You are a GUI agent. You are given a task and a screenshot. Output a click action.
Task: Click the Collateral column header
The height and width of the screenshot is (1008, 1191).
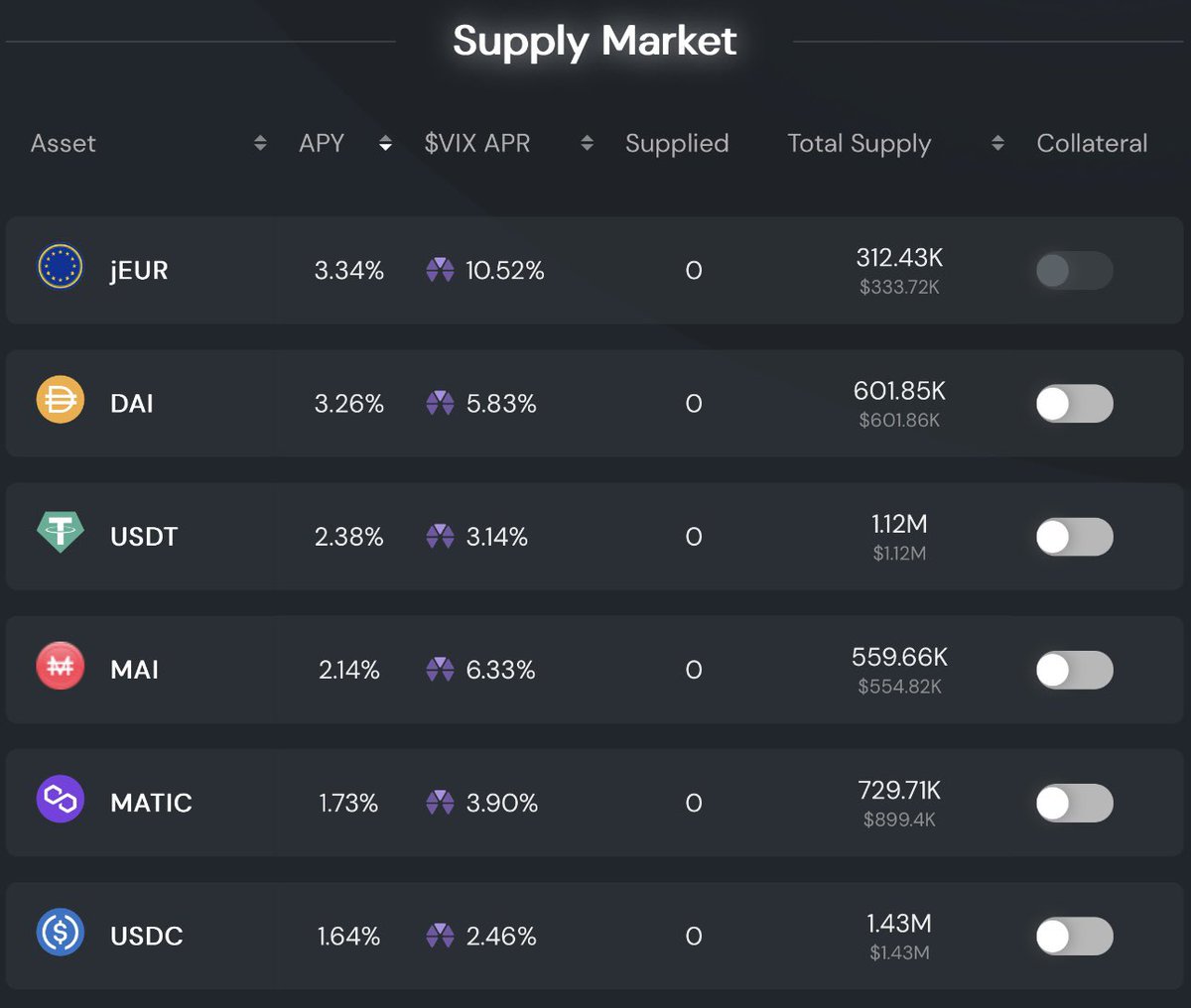tap(1092, 143)
